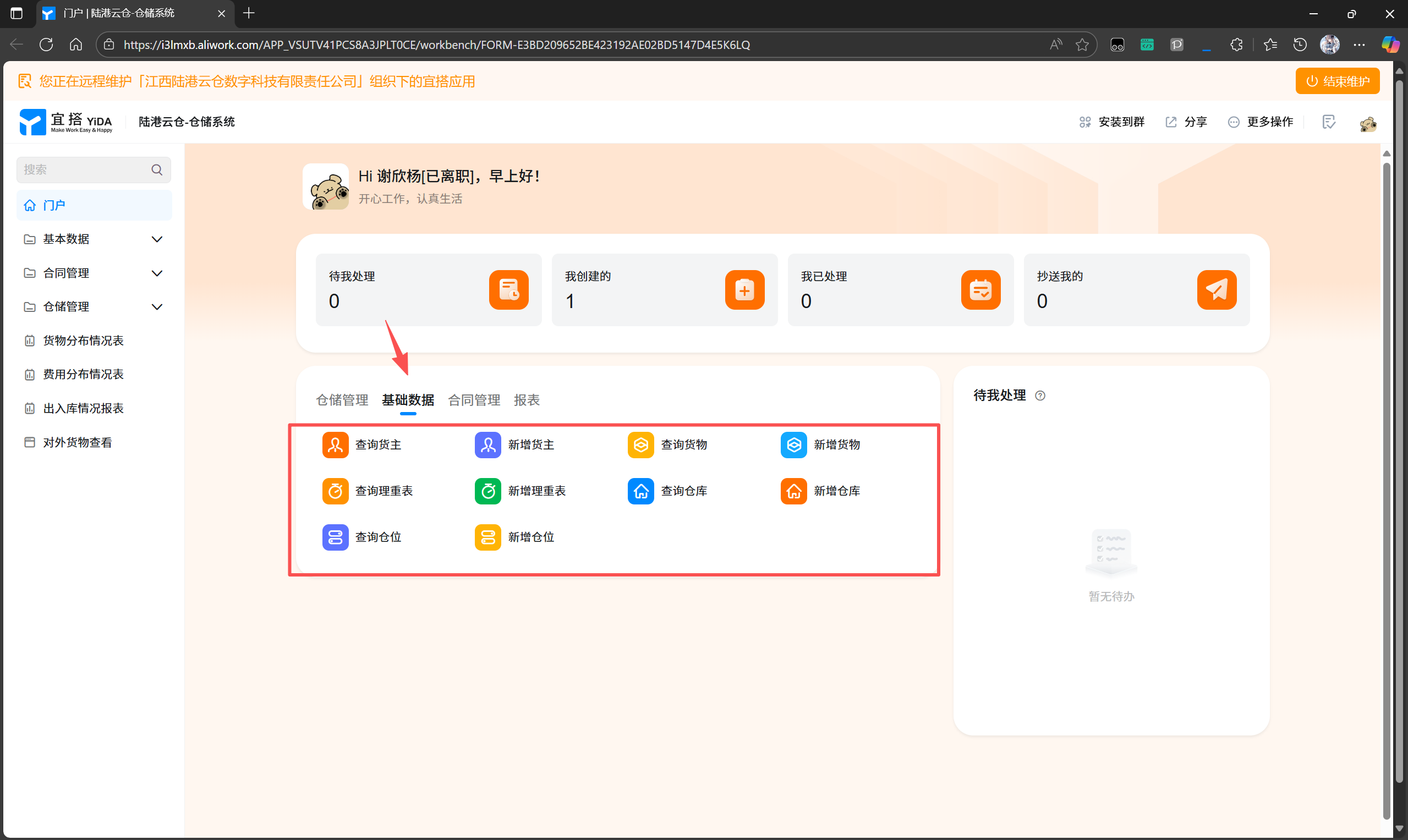The width and height of the screenshot is (1408, 840).
Task: Switch to the 仓储管理 tab
Action: coord(342,400)
